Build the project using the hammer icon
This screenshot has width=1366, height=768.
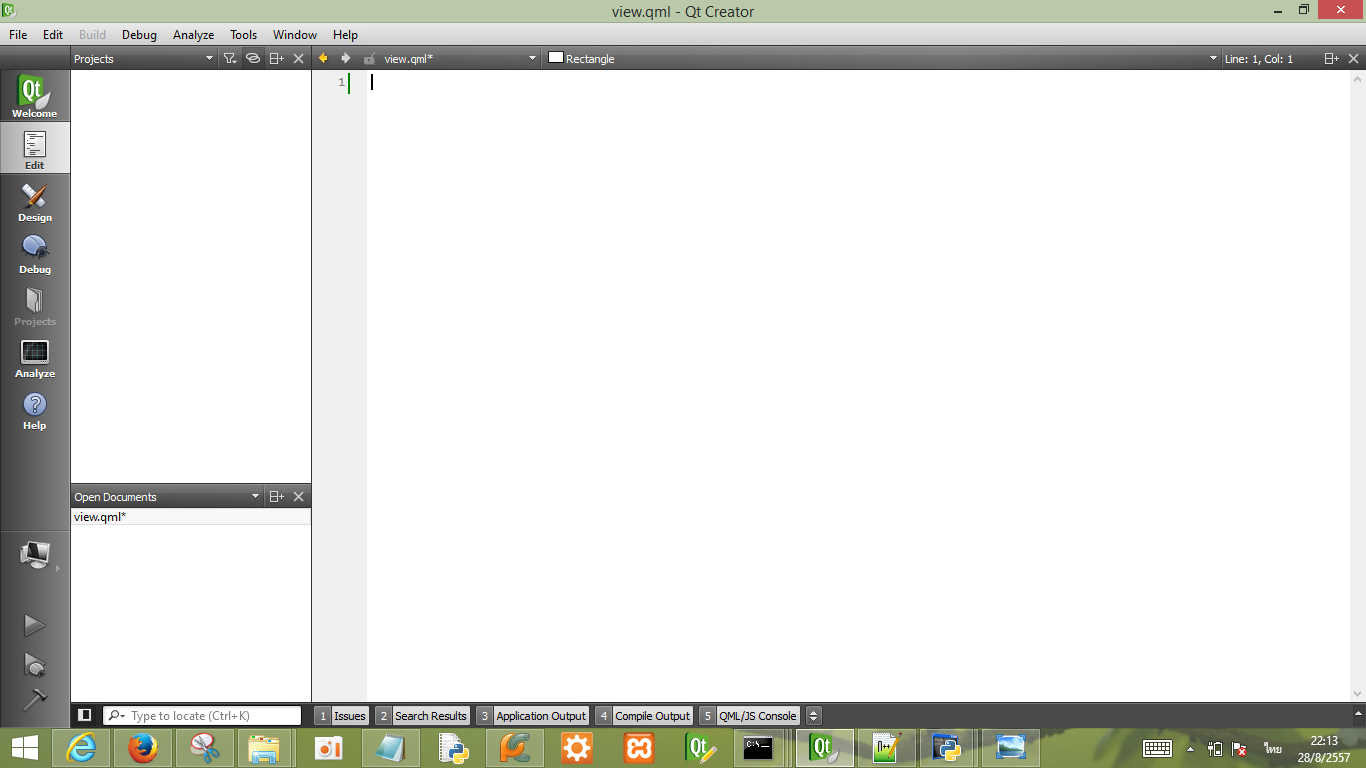click(34, 701)
